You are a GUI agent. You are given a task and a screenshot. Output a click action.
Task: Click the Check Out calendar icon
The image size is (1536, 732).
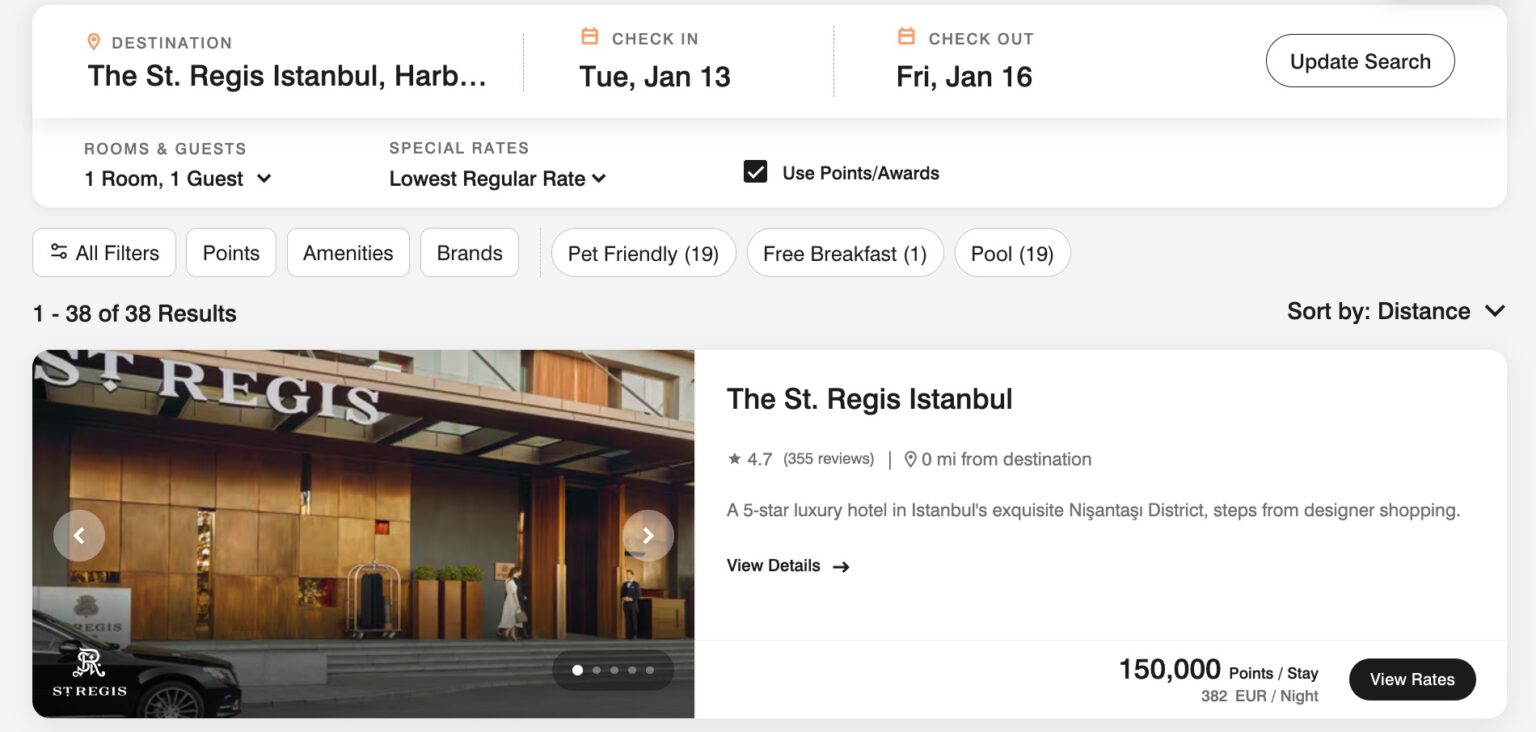point(906,37)
